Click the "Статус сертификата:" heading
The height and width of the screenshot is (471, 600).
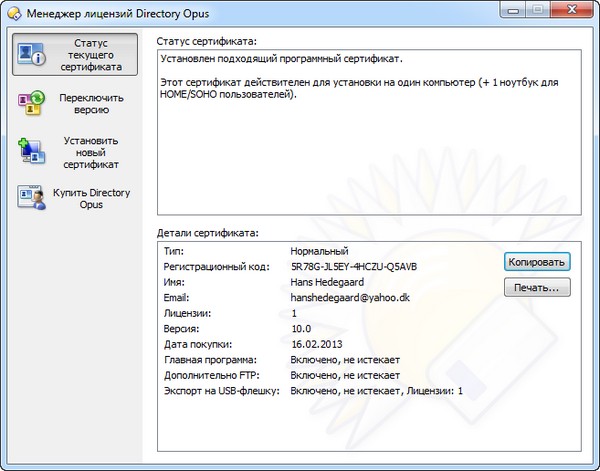pos(207,41)
